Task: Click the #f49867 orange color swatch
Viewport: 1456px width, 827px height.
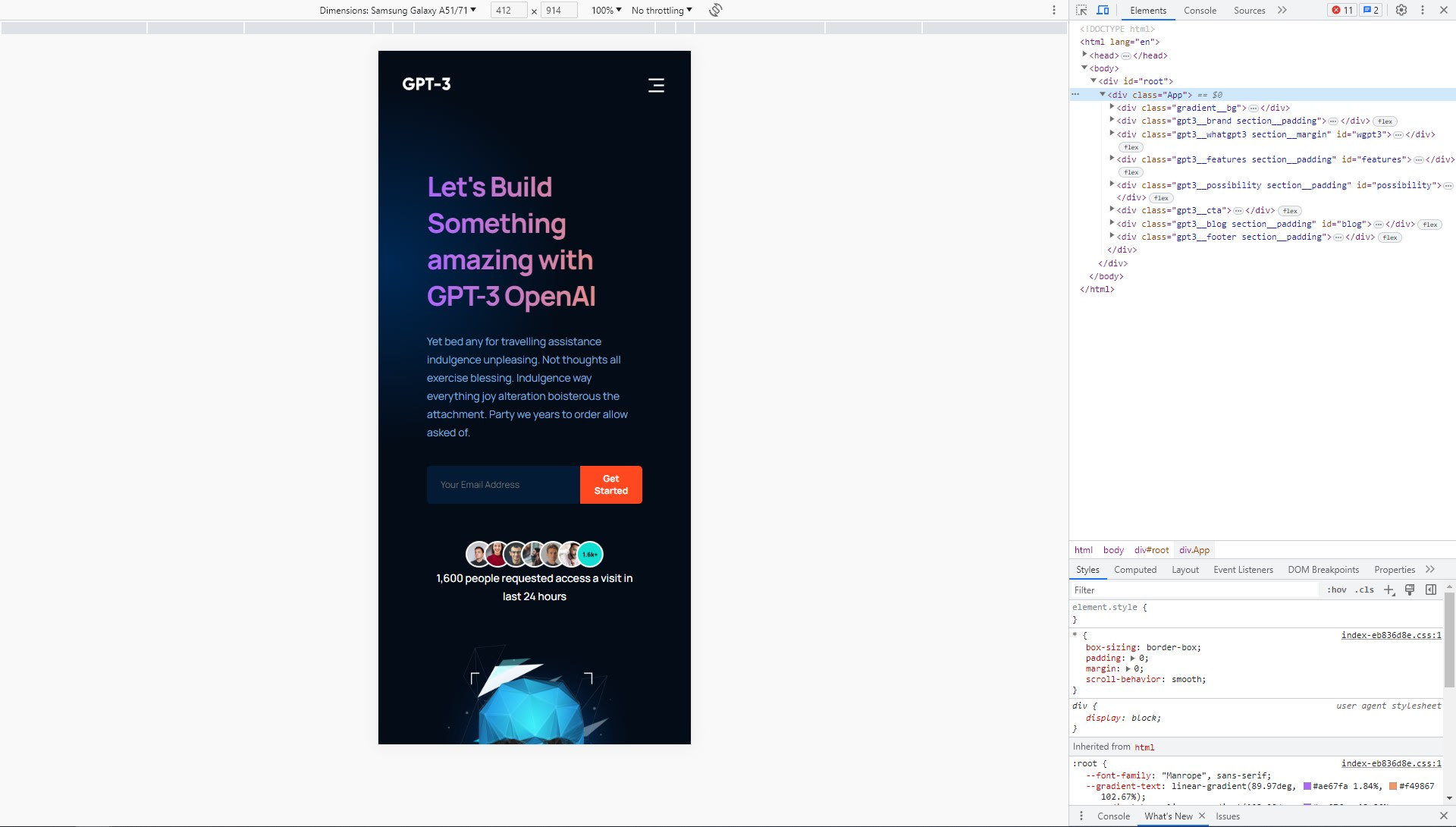Action: point(1393,786)
